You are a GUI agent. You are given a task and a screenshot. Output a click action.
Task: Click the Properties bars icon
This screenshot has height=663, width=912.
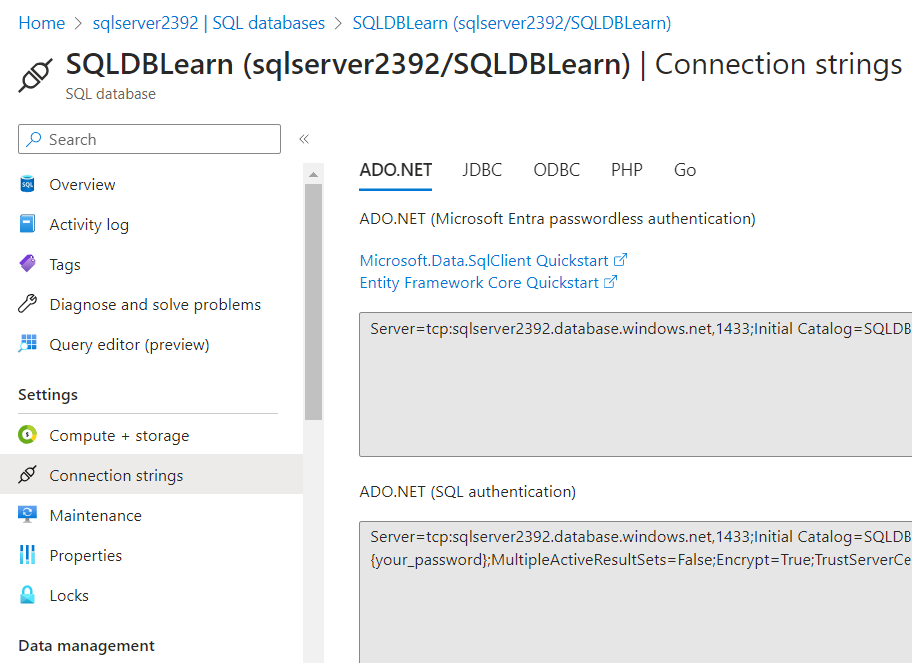[27, 555]
